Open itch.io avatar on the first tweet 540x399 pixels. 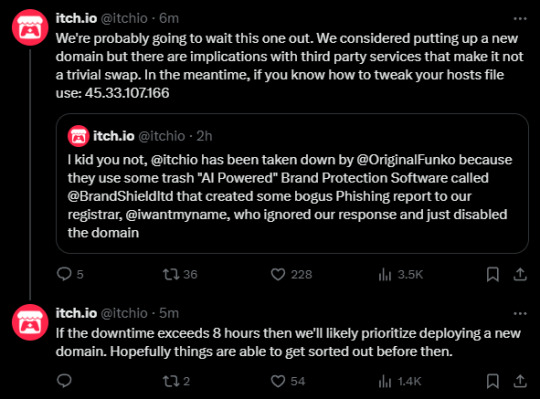pos(30,28)
